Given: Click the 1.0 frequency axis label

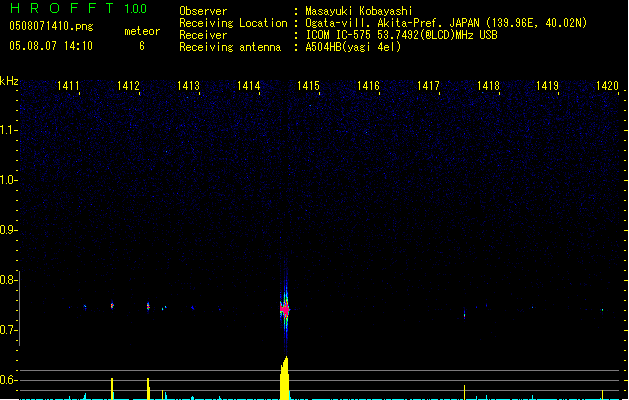Looking at the screenshot, I should tap(9, 180).
